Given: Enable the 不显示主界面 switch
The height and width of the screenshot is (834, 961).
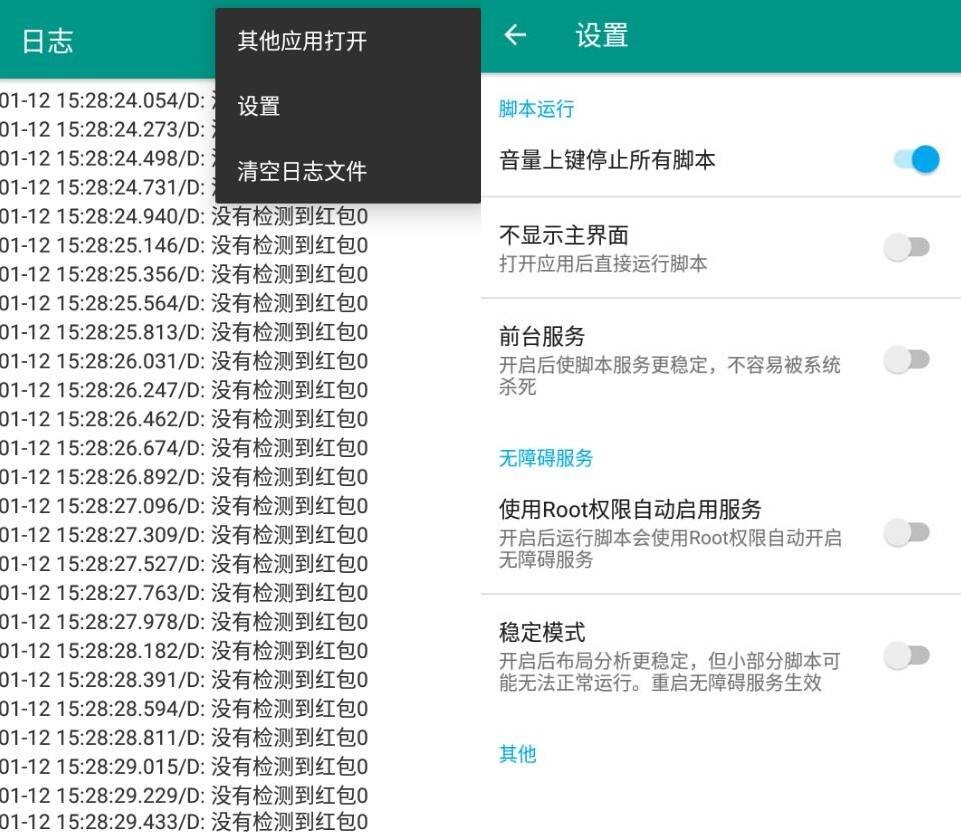Looking at the screenshot, I should (x=908, y=248).
